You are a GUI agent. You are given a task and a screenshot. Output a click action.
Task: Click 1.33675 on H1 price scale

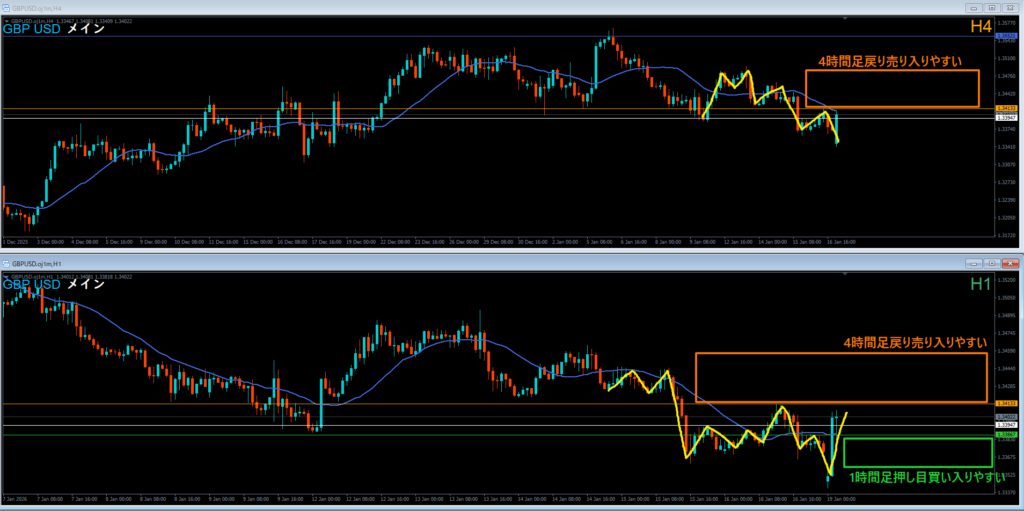click(1006, 457)
